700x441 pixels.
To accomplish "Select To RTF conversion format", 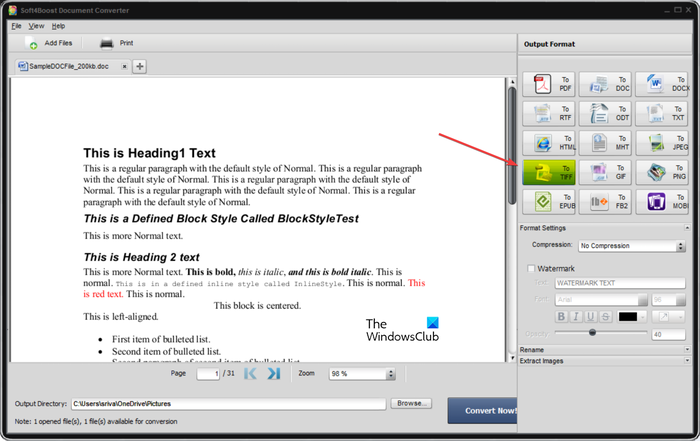I will (x=549, y=113).
